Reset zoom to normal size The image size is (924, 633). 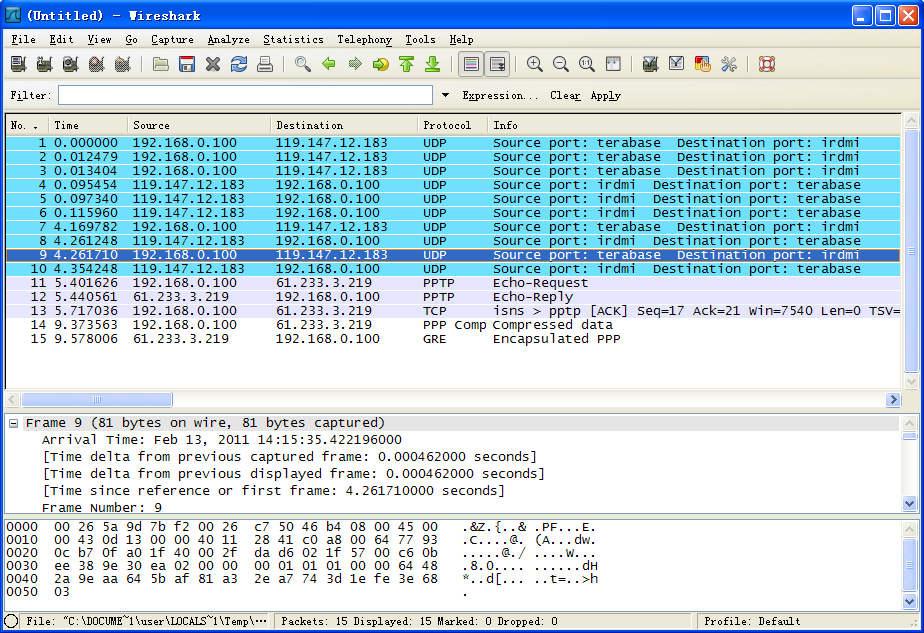(587, 64)
